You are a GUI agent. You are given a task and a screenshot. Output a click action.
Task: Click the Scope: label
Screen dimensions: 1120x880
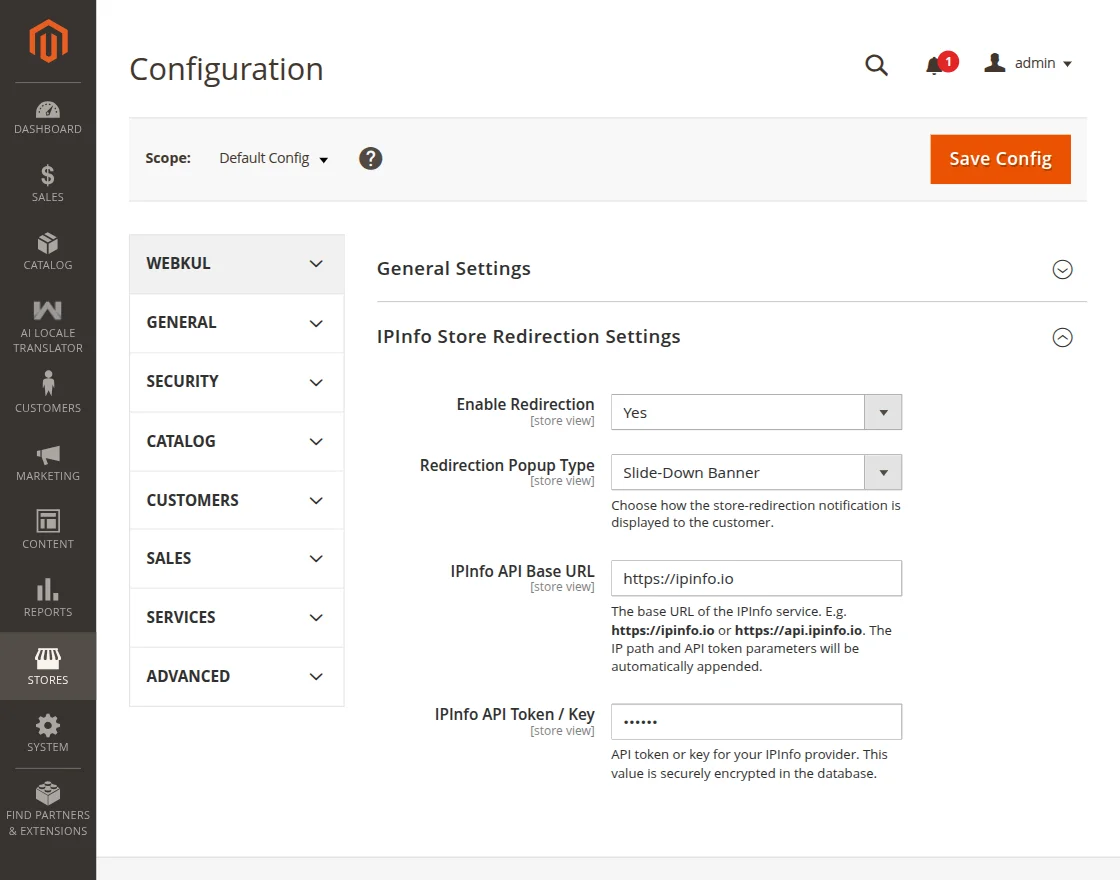[168, 158]
